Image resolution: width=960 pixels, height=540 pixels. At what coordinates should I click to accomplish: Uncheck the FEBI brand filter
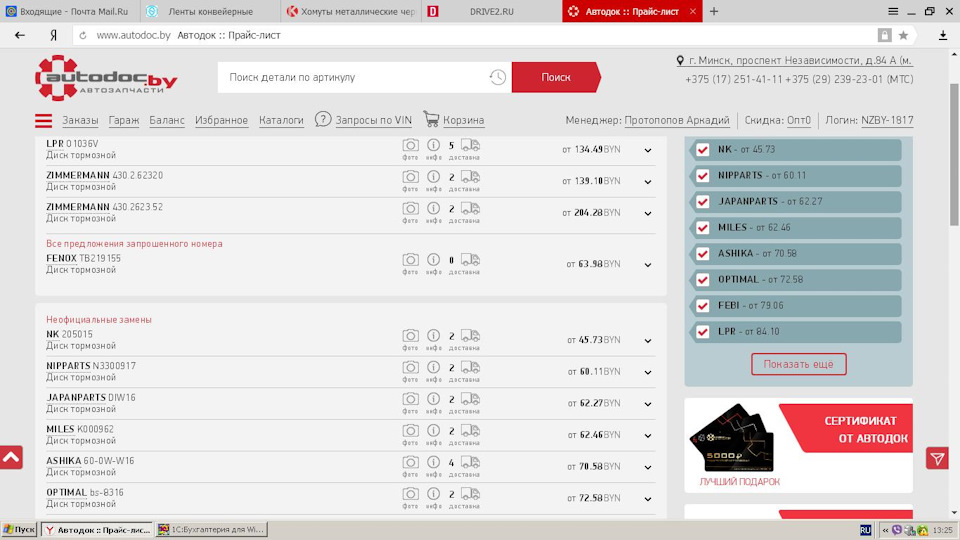point(703,306)
